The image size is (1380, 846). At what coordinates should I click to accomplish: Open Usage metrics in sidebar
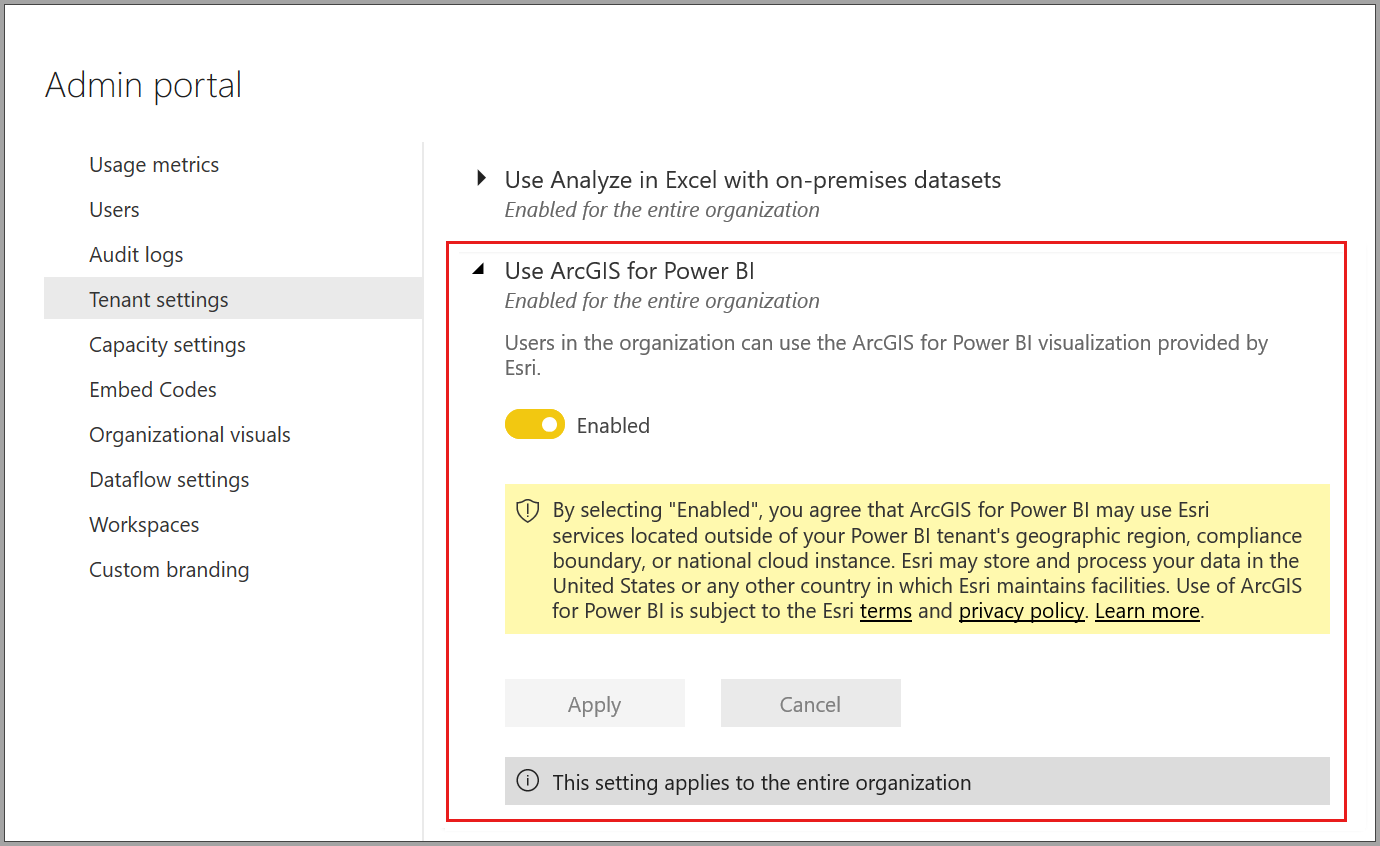pos(154,165)
